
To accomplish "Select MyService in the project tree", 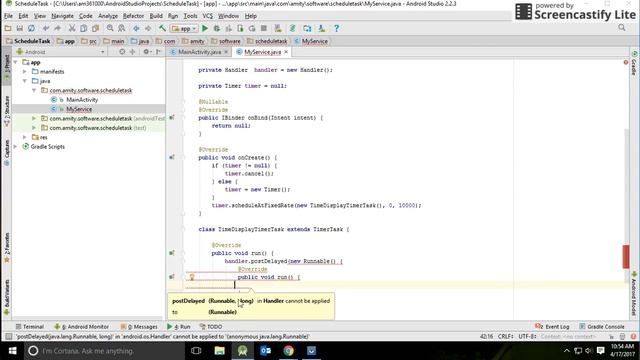I will click(79, 109).
